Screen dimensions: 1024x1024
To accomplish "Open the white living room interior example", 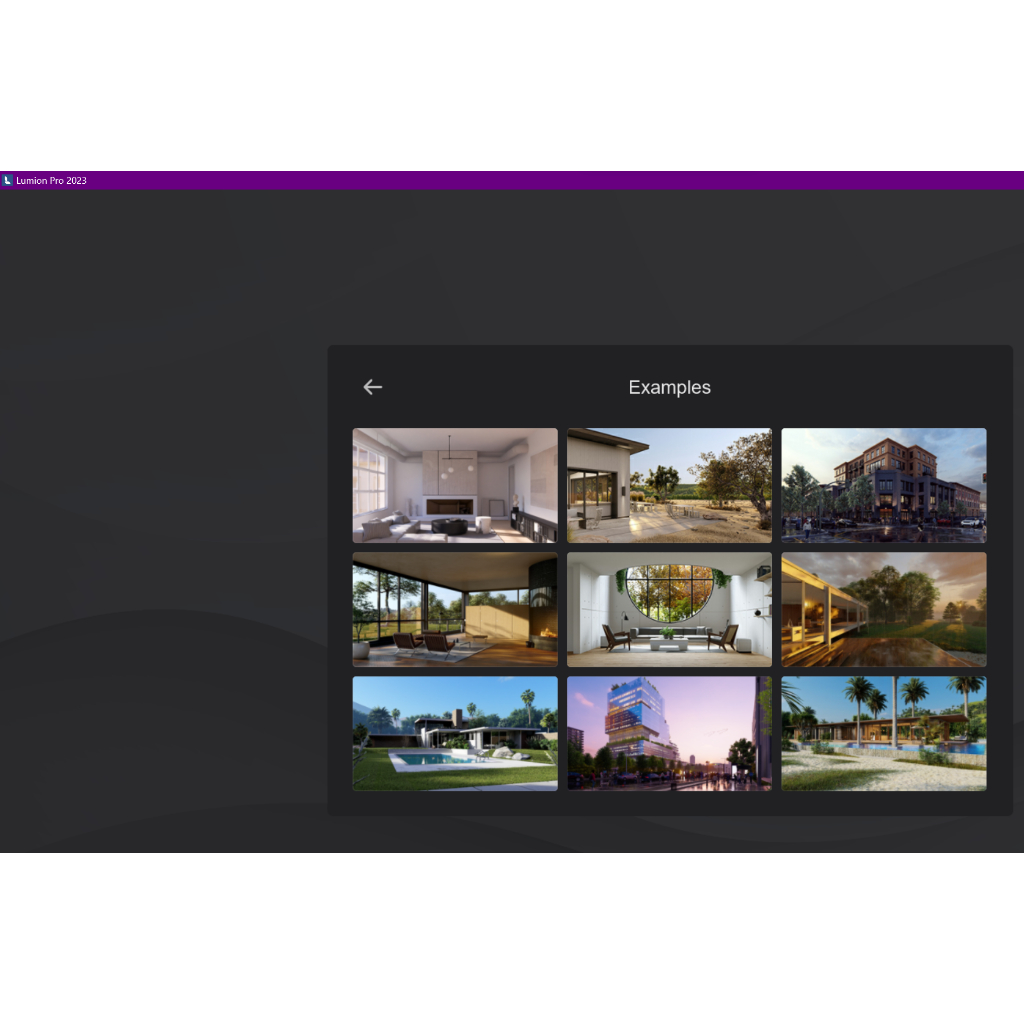I will point(455,485).
